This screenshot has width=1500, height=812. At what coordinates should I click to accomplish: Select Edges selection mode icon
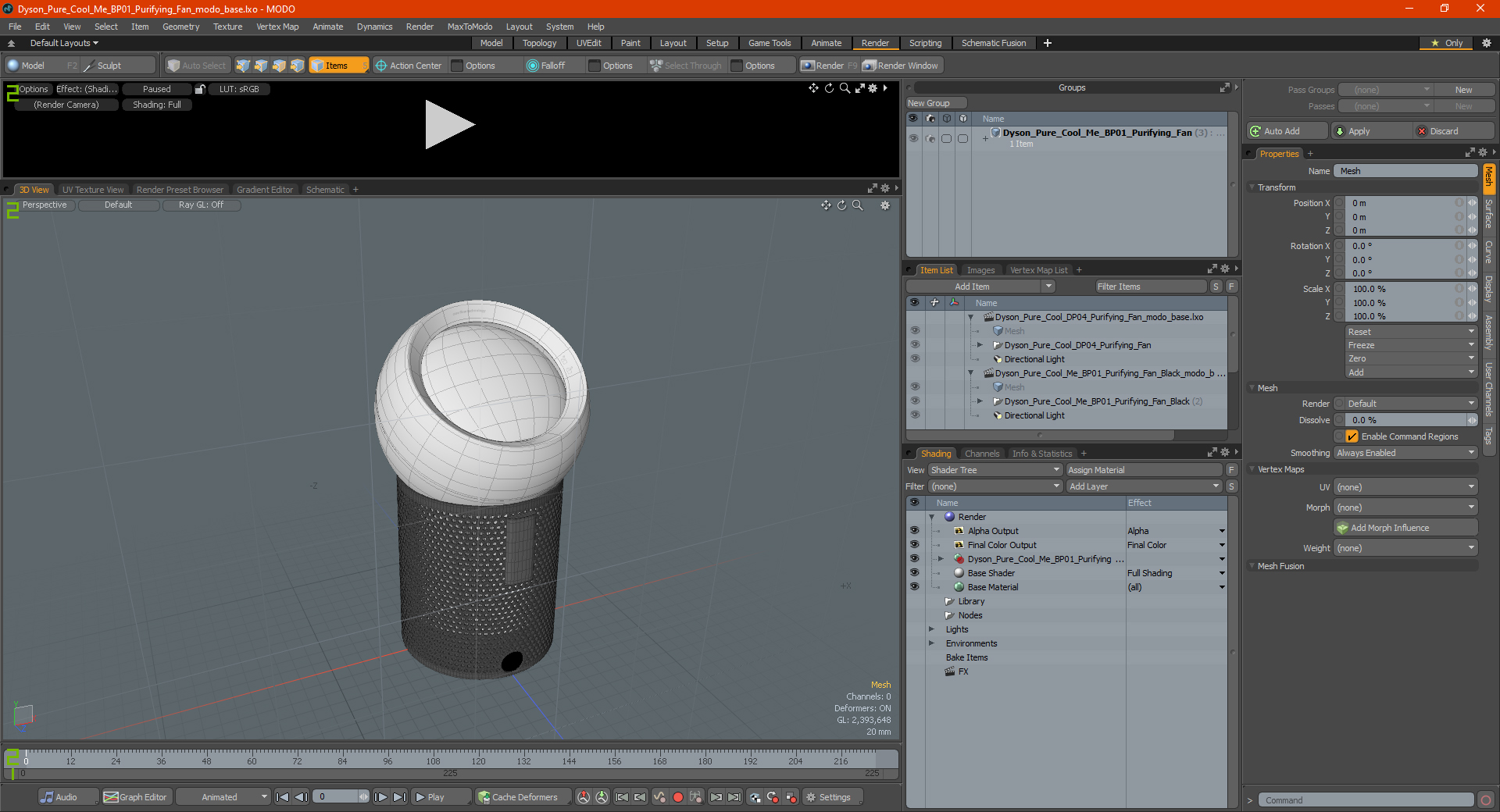click(x=261, y=66)
